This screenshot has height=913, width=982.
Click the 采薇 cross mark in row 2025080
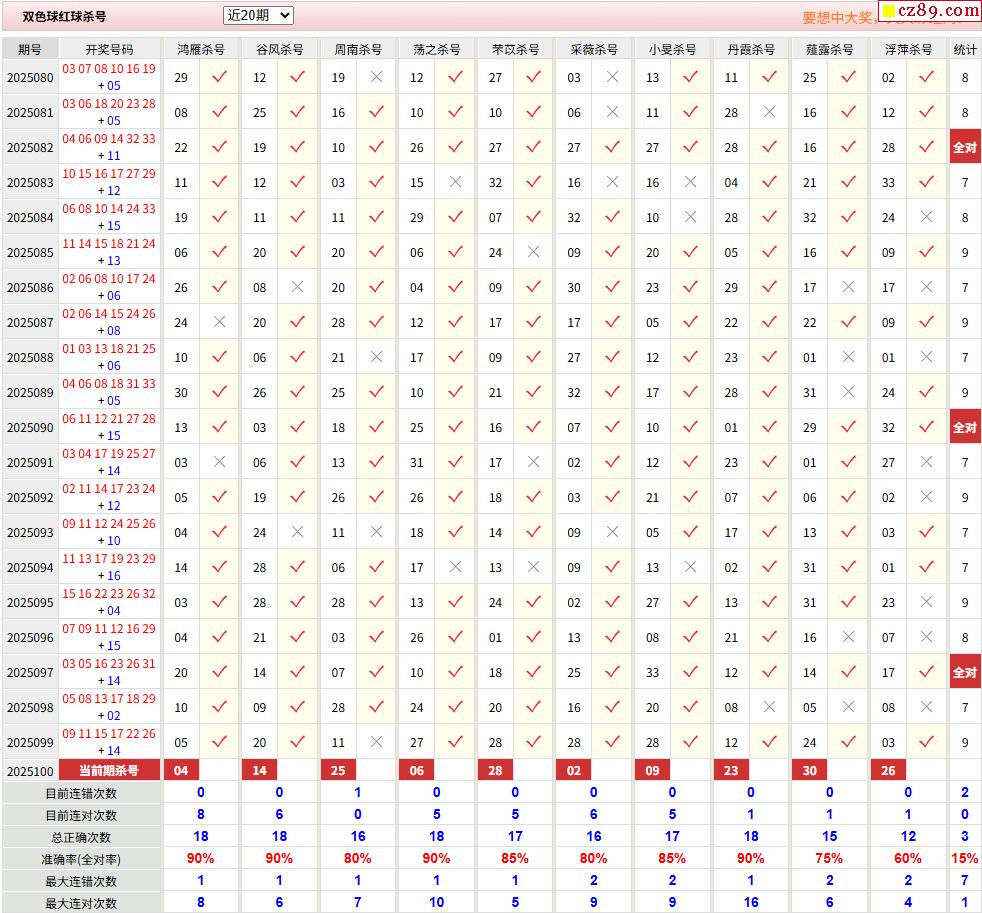coord(612,76)
